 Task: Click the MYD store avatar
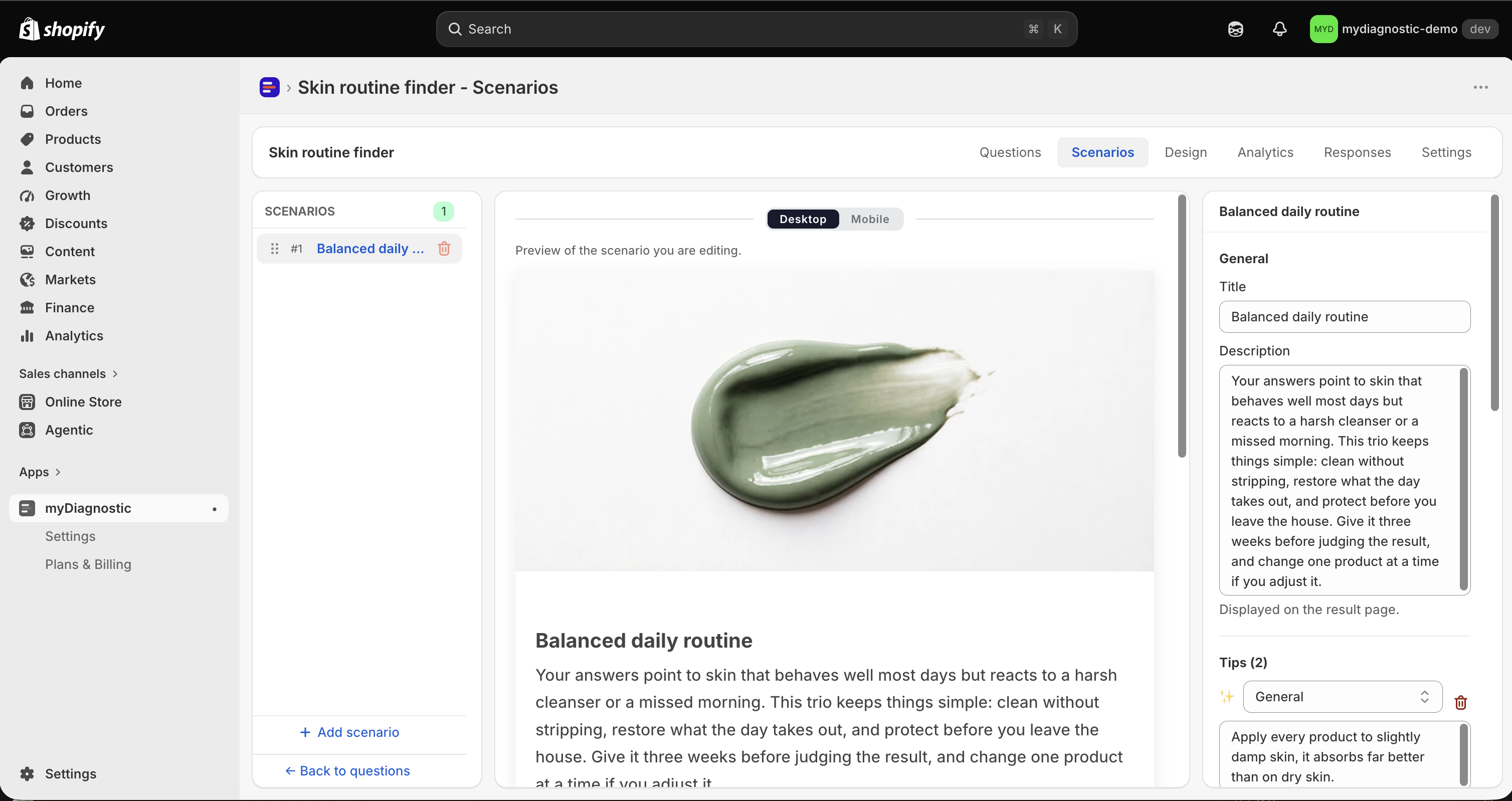(x=1323, y=29)
